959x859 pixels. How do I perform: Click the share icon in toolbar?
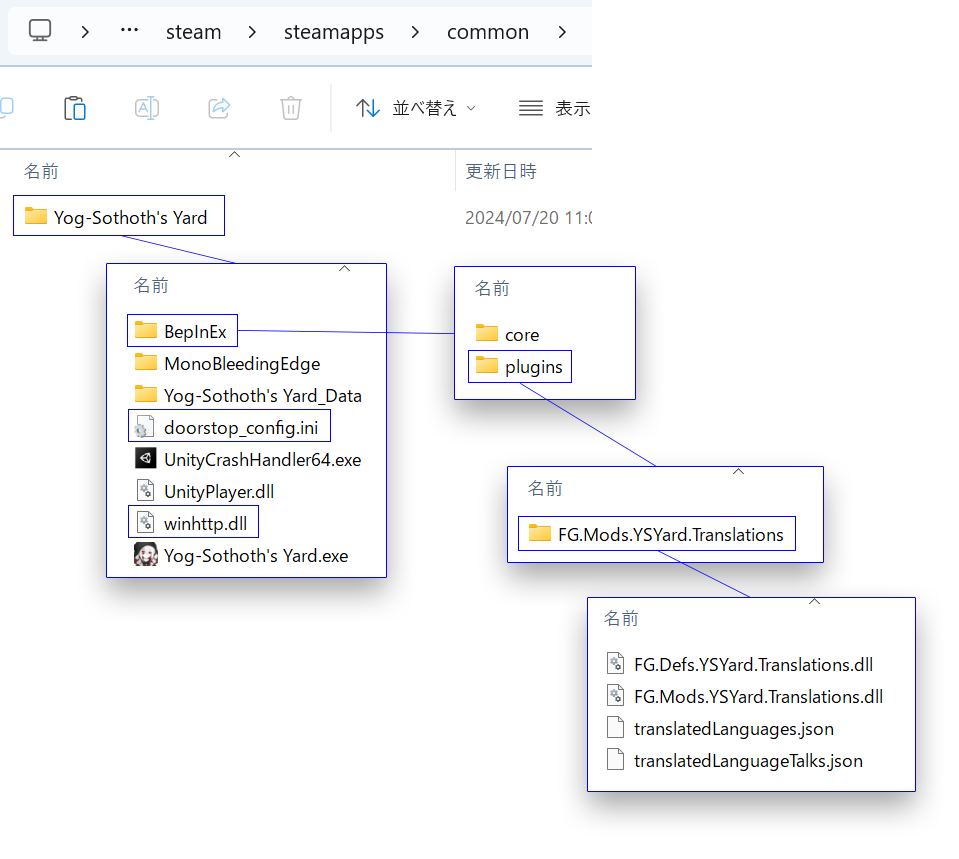219,108
